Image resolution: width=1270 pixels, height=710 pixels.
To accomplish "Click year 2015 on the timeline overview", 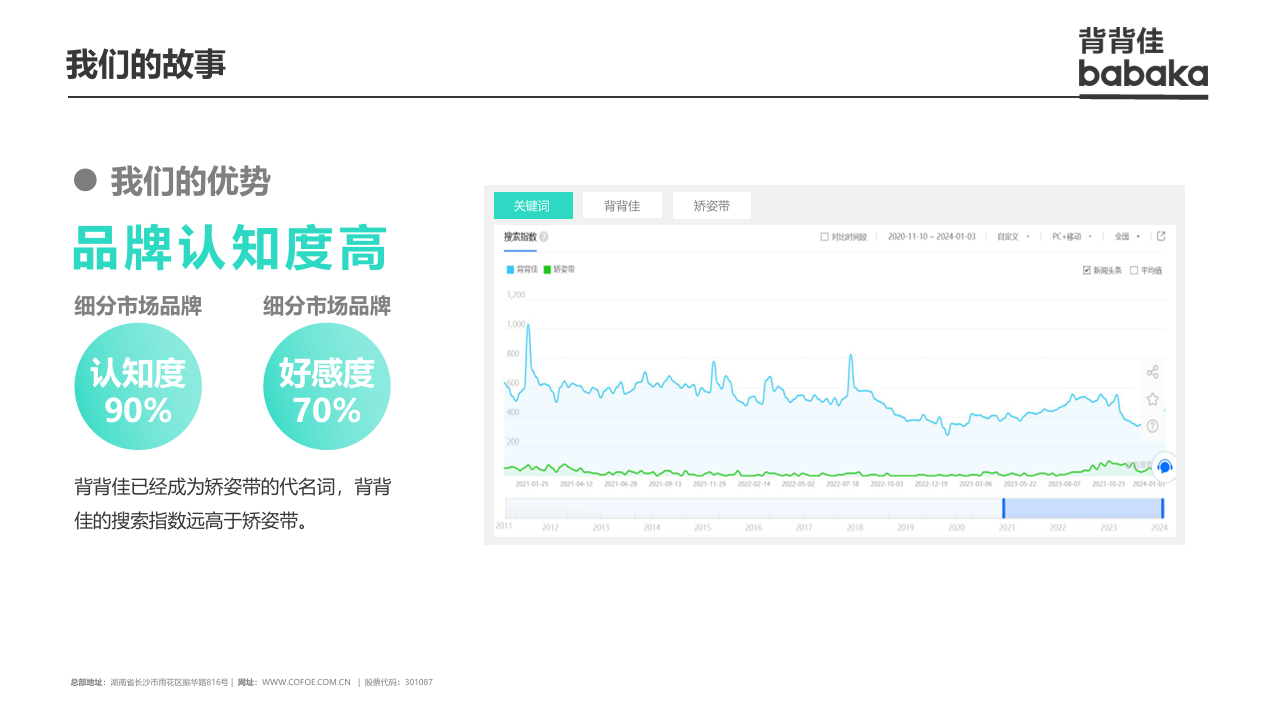I will tap(702, 527).
